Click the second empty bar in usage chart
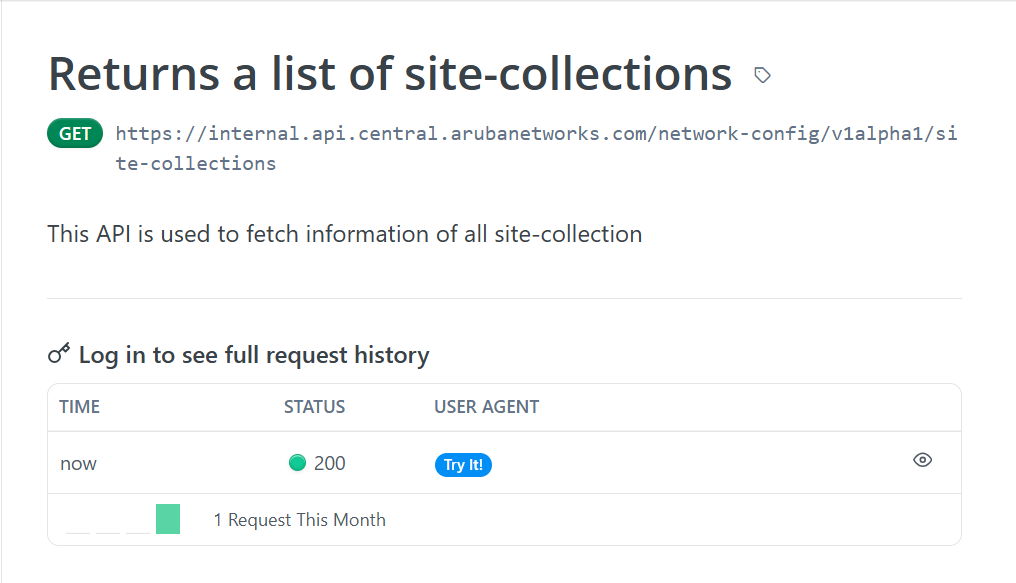 point(108,531)
